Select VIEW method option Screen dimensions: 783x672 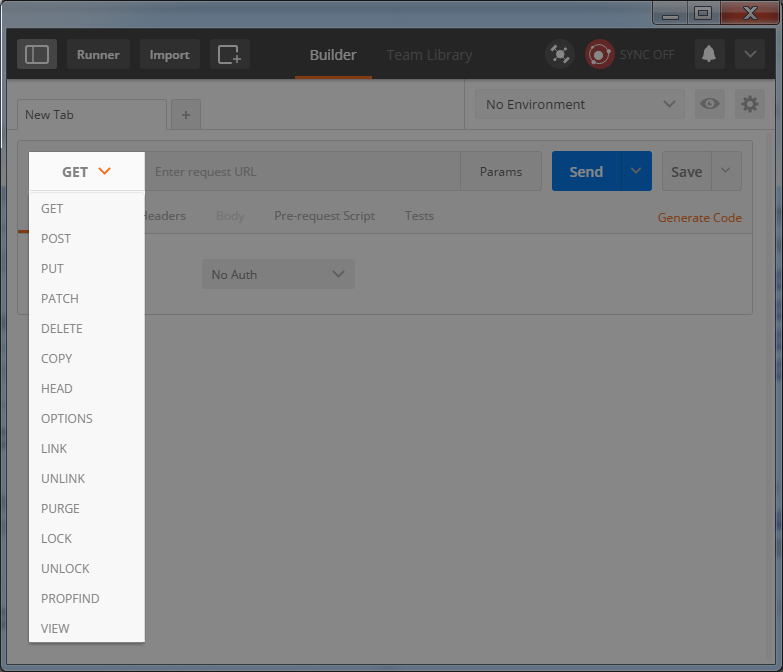point(87,628)
